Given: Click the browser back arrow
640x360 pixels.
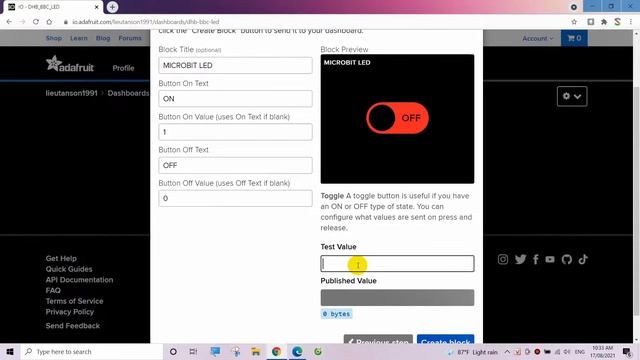Looking at the screenshot, I should (x=9, y=22).
